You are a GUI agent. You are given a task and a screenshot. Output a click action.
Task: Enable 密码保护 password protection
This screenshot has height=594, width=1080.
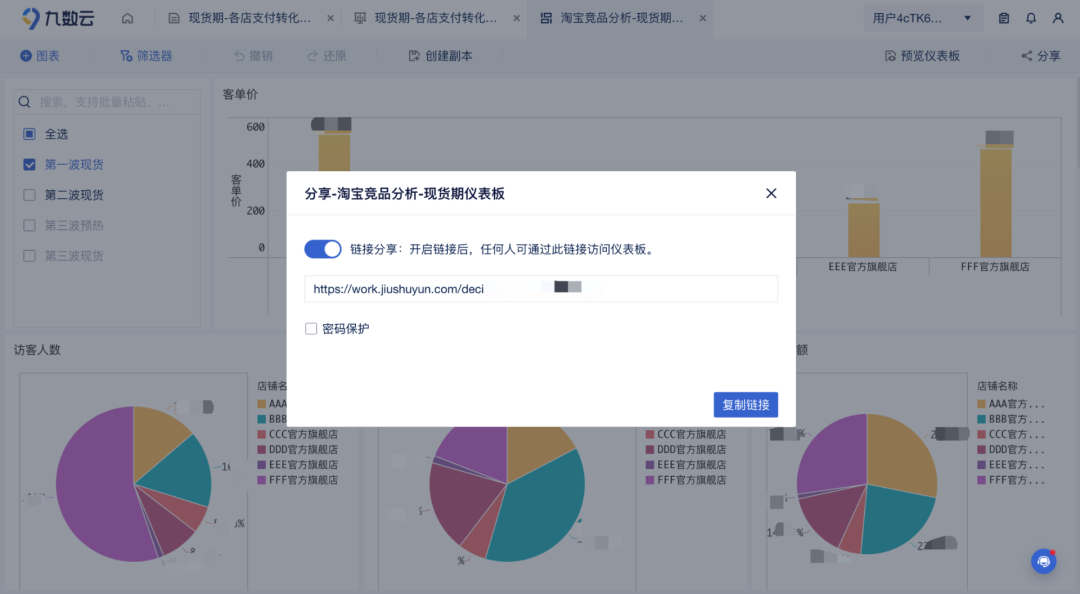point(311,327)
